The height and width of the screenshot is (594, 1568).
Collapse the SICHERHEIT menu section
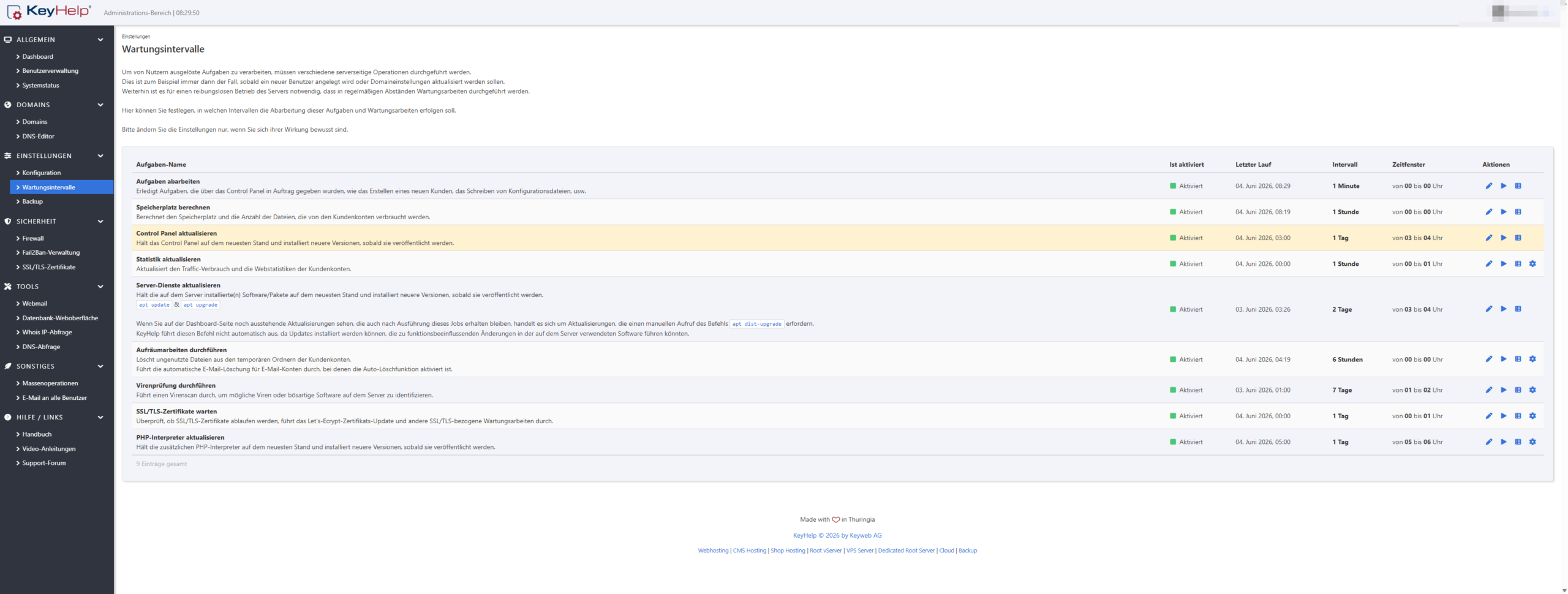click(x=100, y=222)
